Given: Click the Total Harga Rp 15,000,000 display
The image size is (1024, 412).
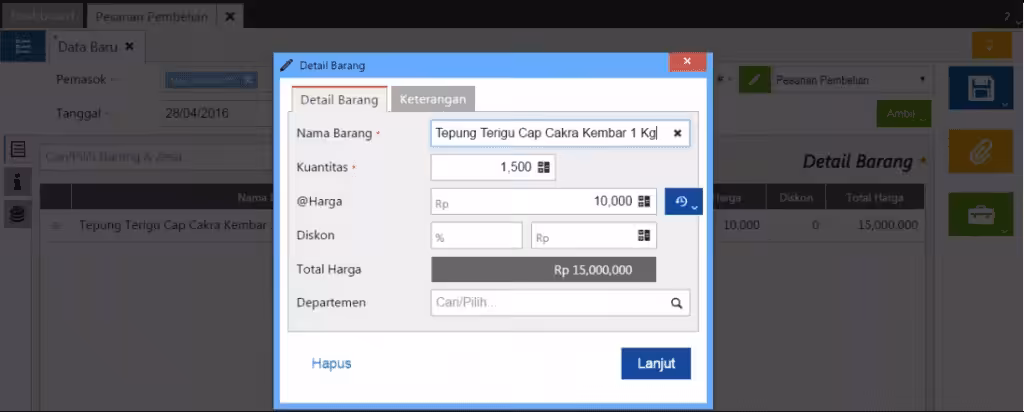Looking at the screenshot, I should pyautogui.click(x=543, y=270).
